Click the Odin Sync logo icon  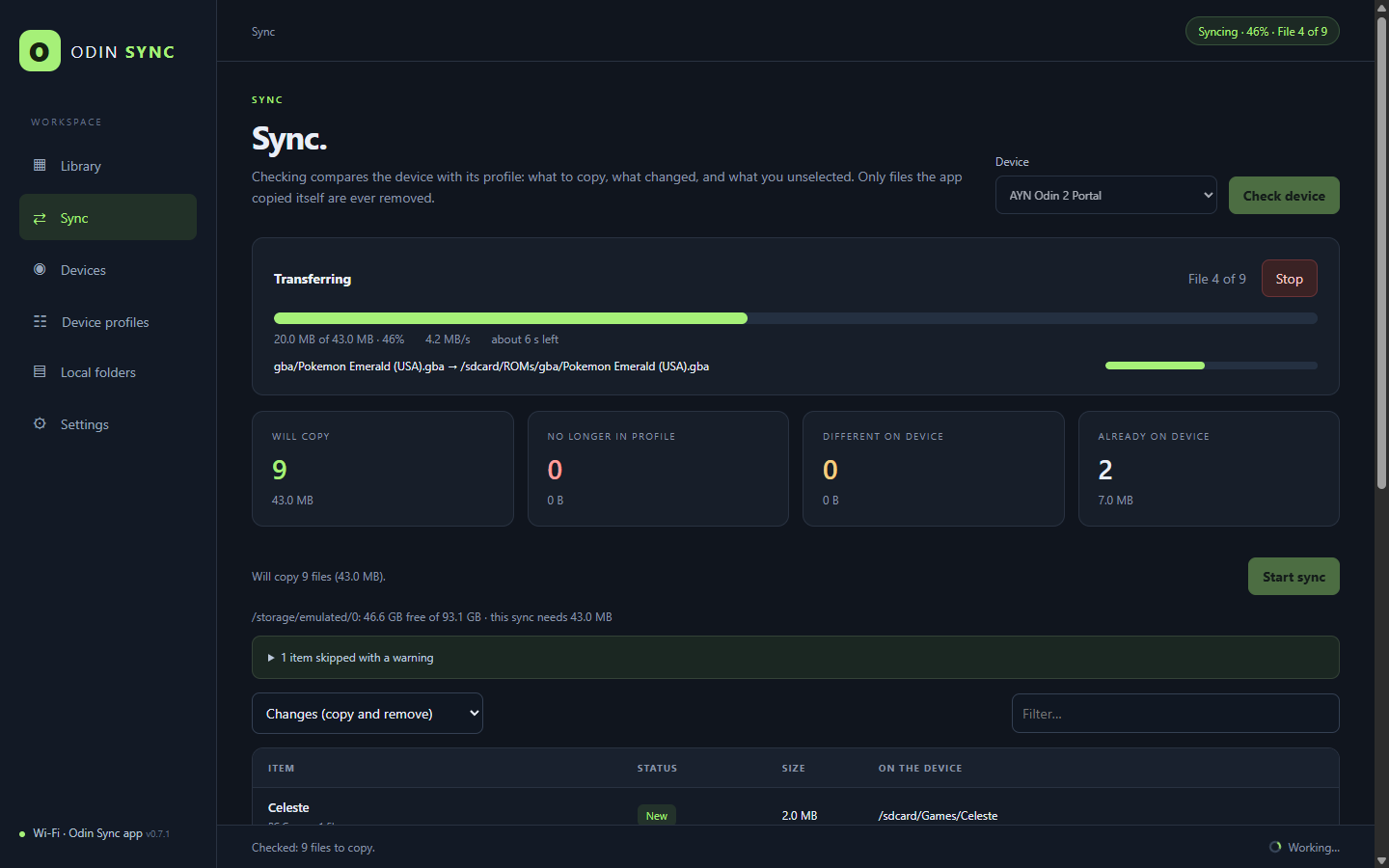pyautogui.click(x=40, y=51)
